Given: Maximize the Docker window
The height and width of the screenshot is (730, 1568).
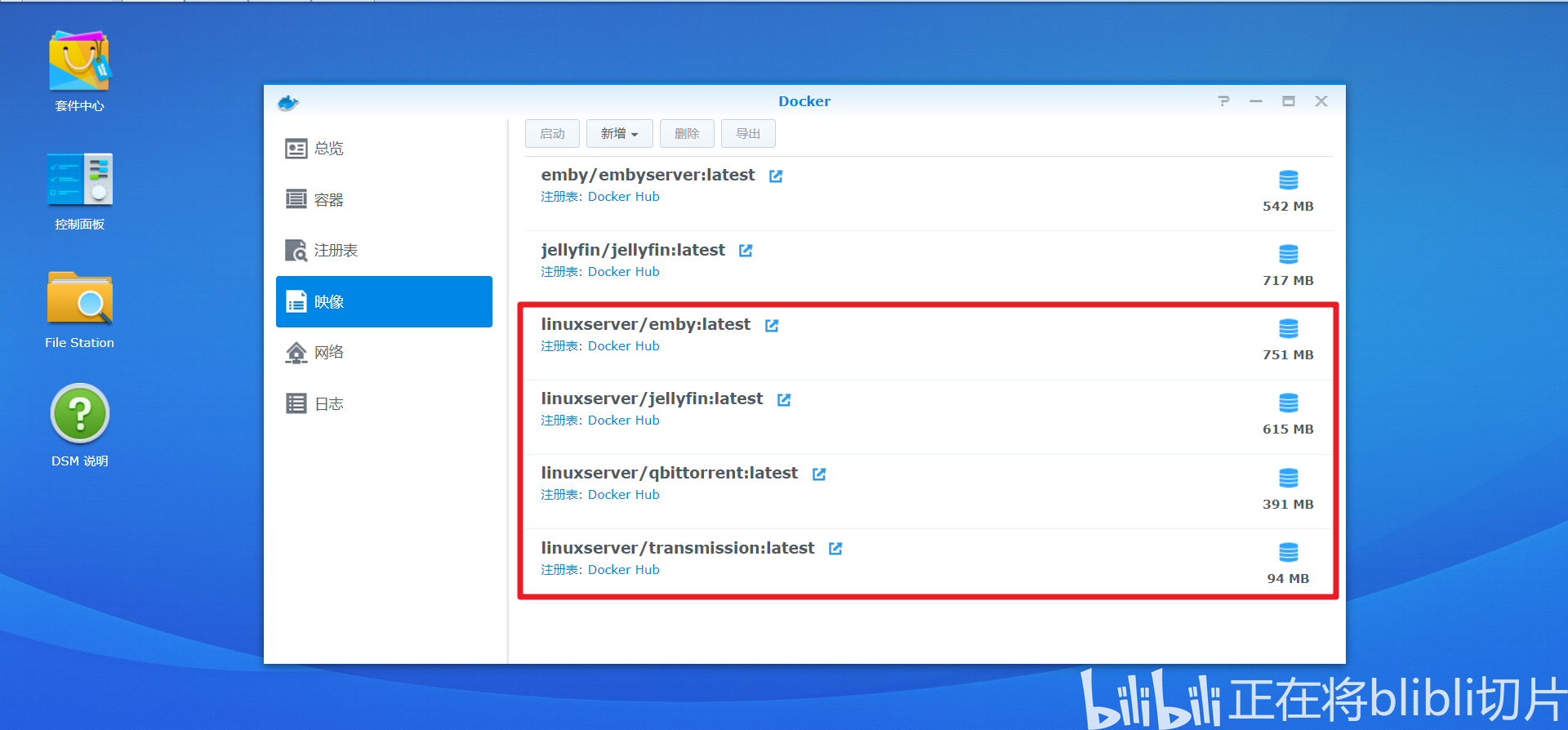Looking at the screenshot, I should click(x=1289, y=101).
